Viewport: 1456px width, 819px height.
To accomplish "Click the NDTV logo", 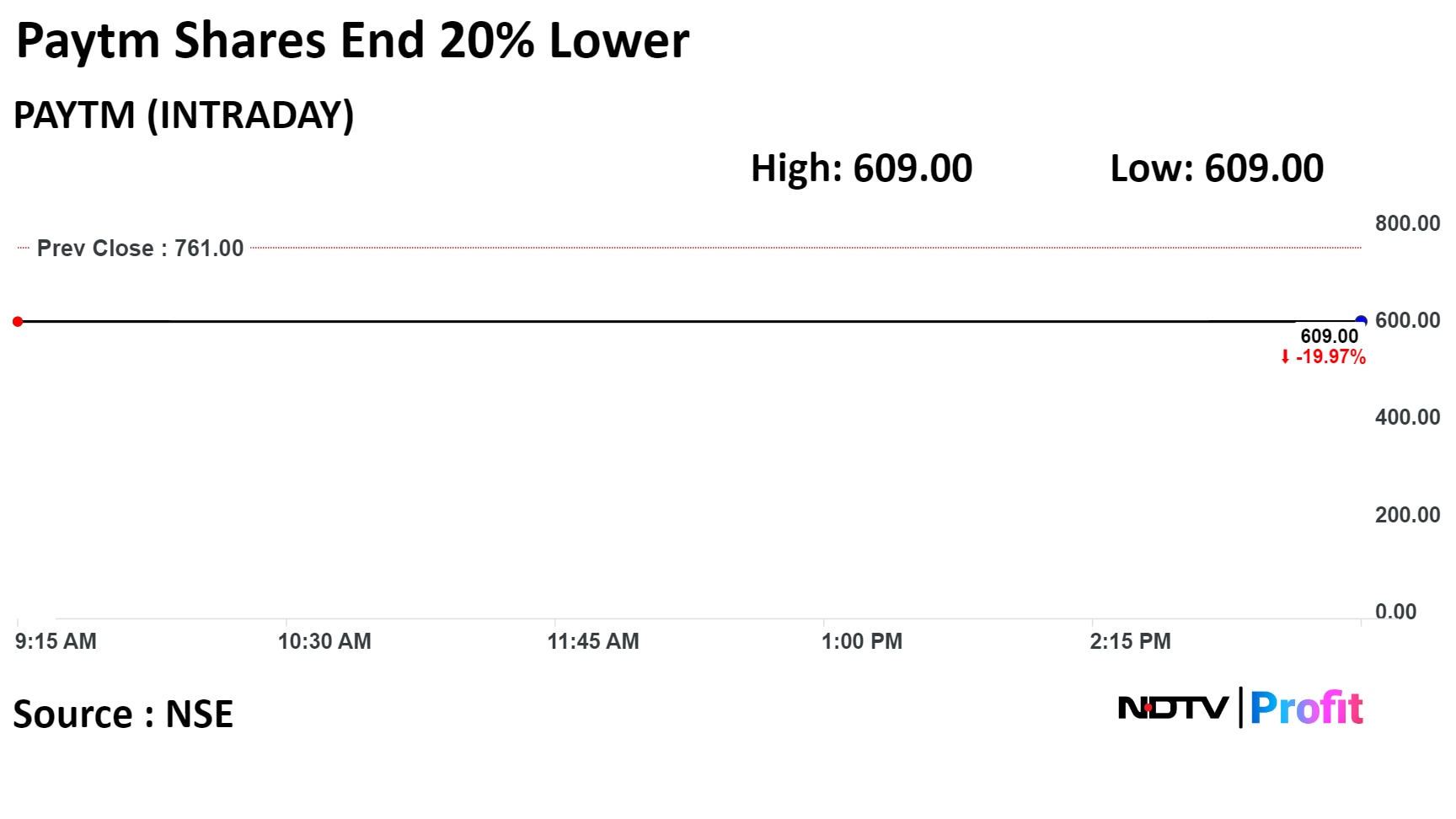I will [x=1173, y=708].
